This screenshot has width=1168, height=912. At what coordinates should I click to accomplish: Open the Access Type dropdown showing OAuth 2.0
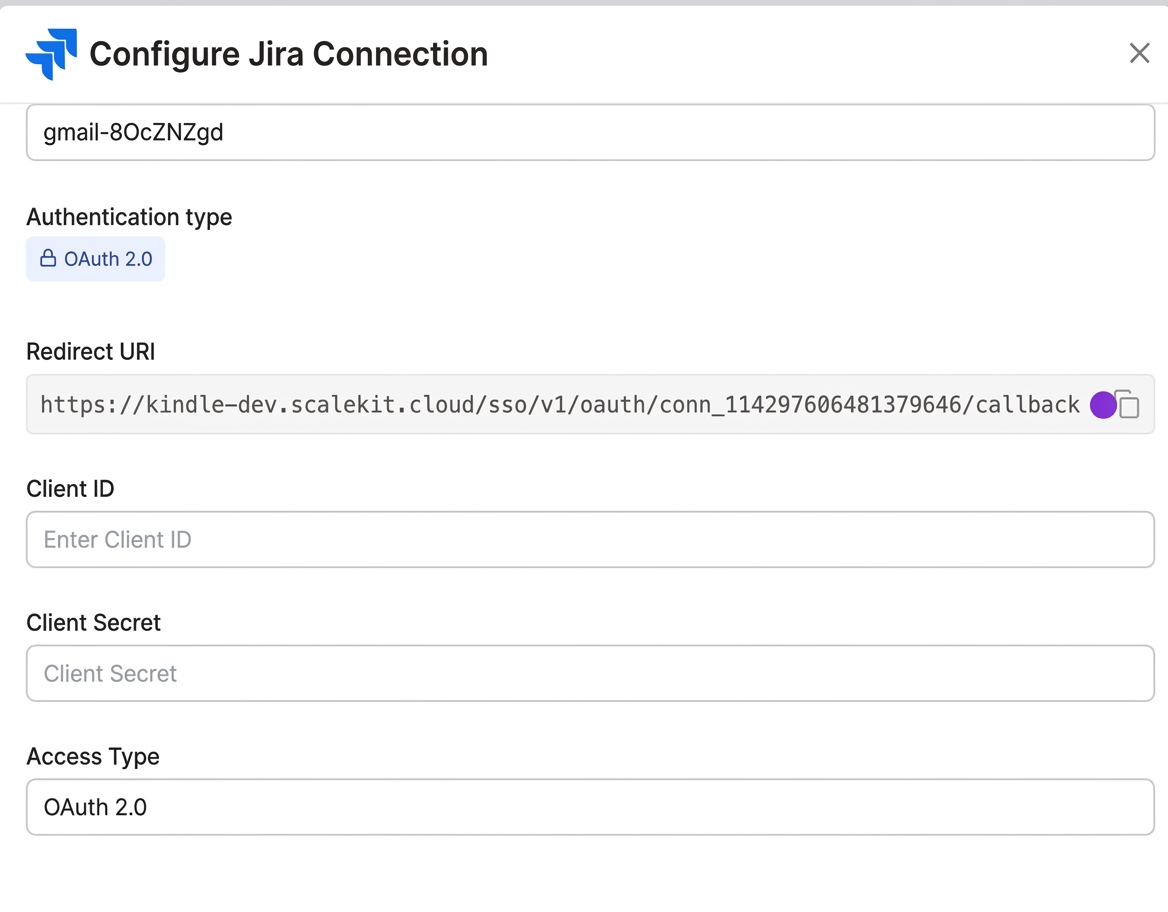point(590,807)
